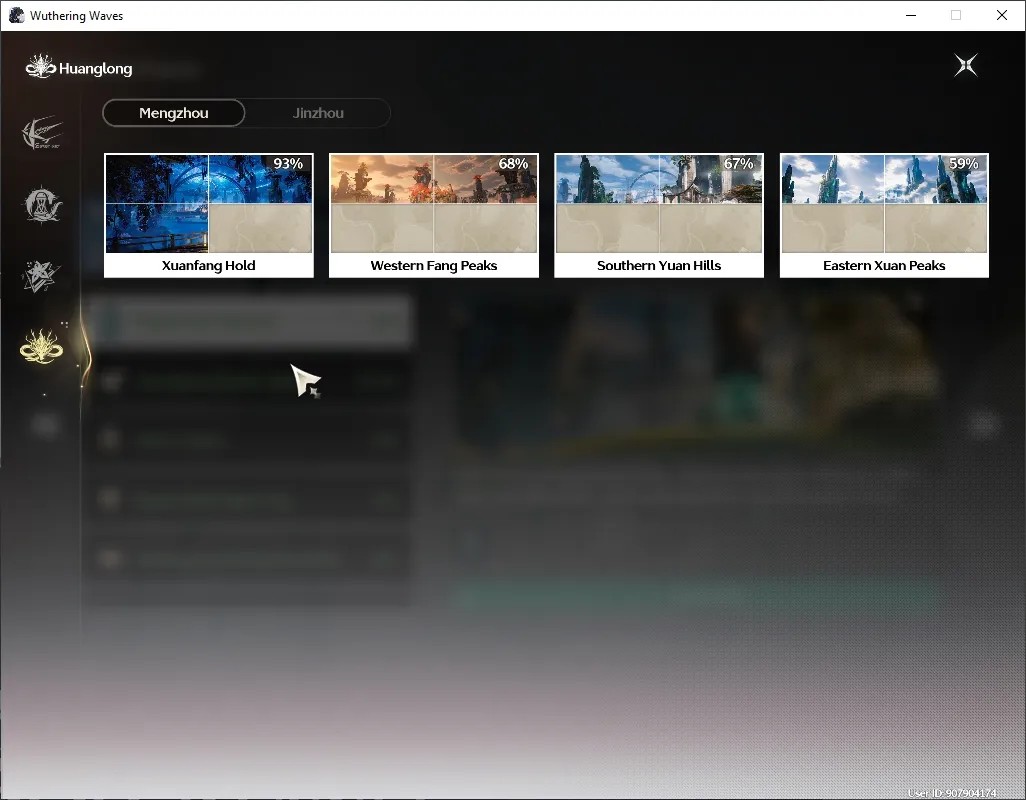Click the 93% progress badge

(288, 164)
